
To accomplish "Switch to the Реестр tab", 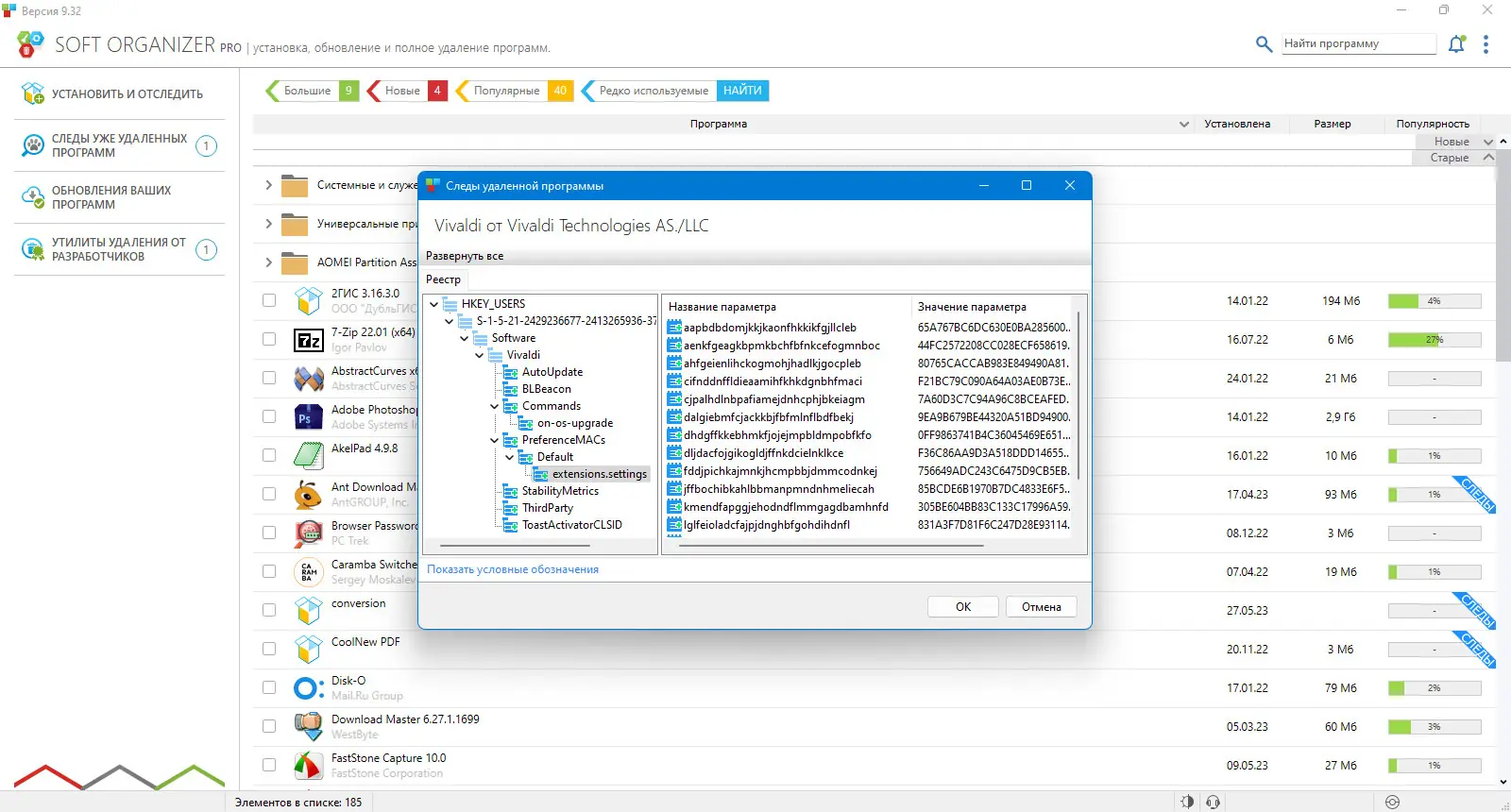I will click(x=443, y=279).
